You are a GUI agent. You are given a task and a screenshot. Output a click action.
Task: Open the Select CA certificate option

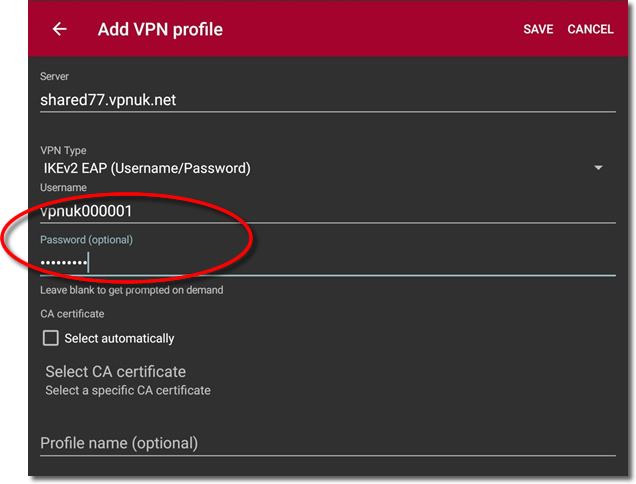coord(115,372)
